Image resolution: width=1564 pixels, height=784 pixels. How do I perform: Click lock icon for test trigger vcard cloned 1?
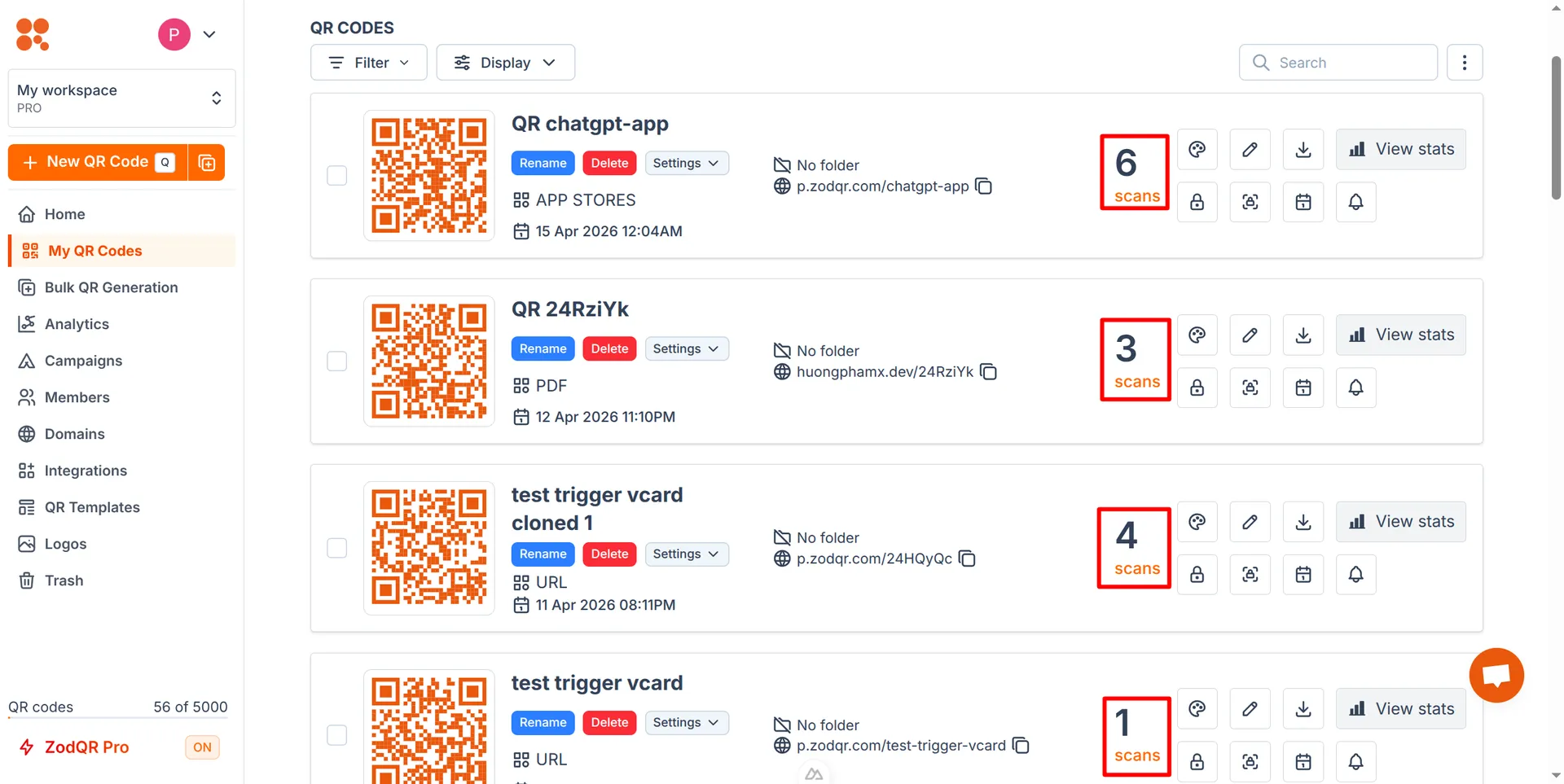pyautogui.click(x=1197, y=574)
